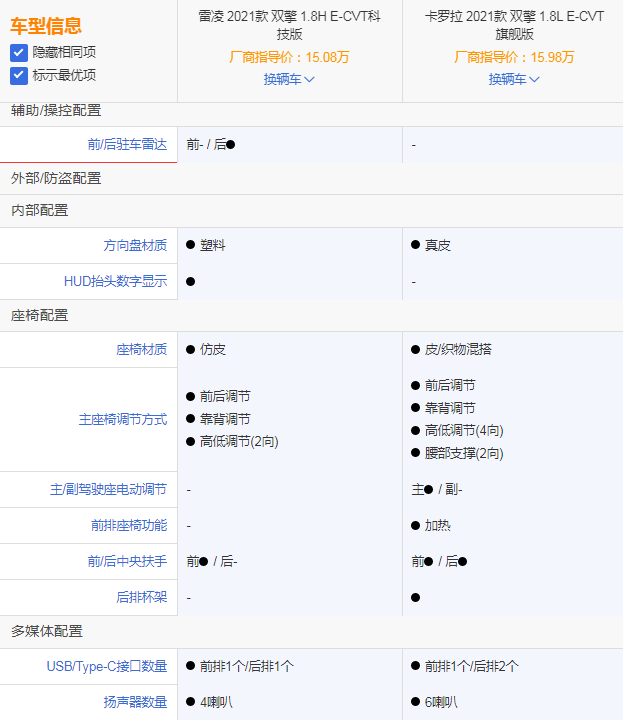Click the HUD抬头数字显示 label
Screen dimensions: 623x720
(x=115, y=281)
